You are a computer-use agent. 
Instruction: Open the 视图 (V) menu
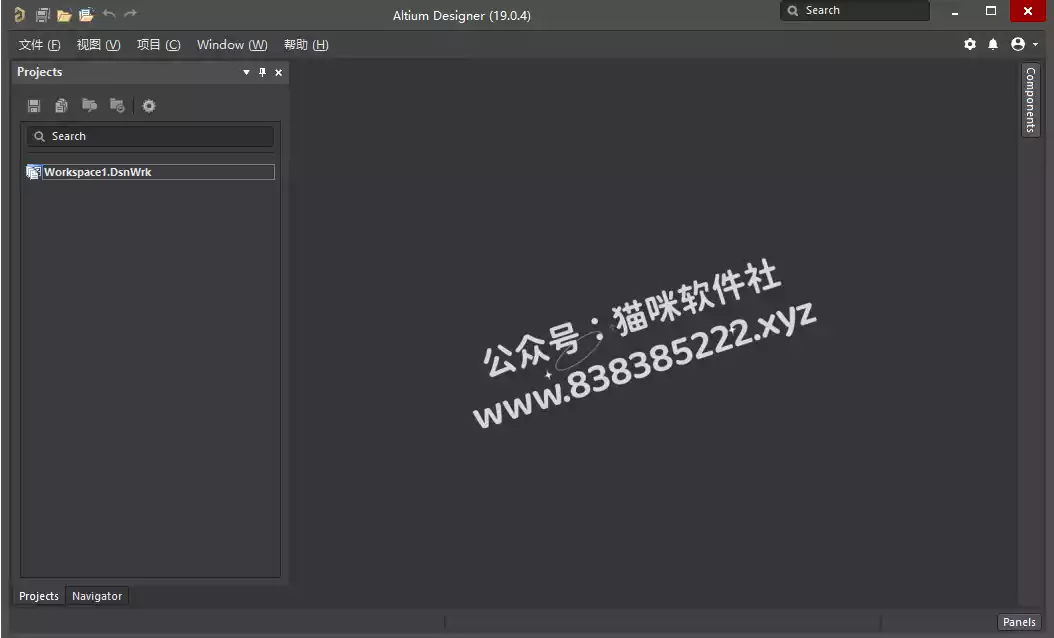click(98, 44)
